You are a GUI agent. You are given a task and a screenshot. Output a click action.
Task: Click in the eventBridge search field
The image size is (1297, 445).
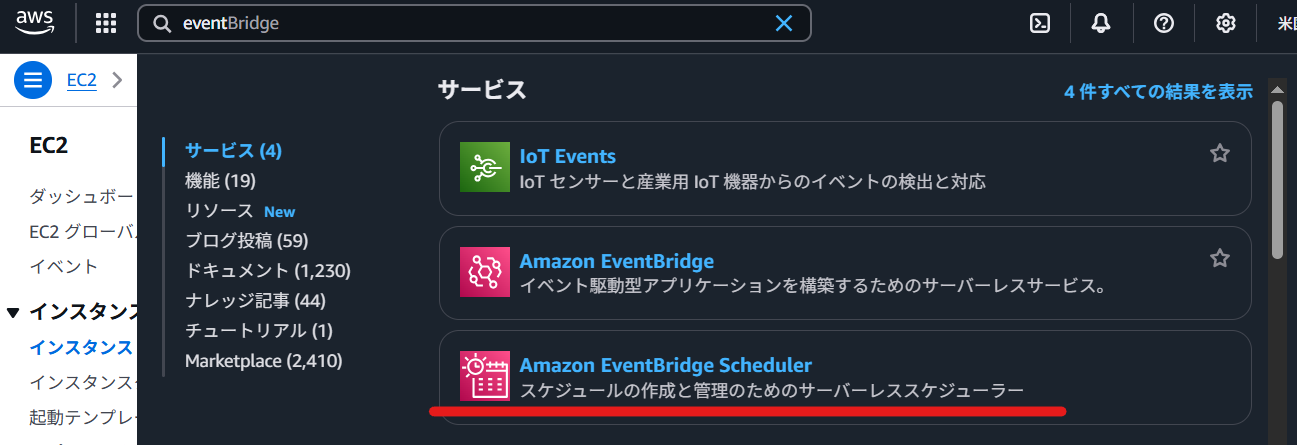[470, 24]
